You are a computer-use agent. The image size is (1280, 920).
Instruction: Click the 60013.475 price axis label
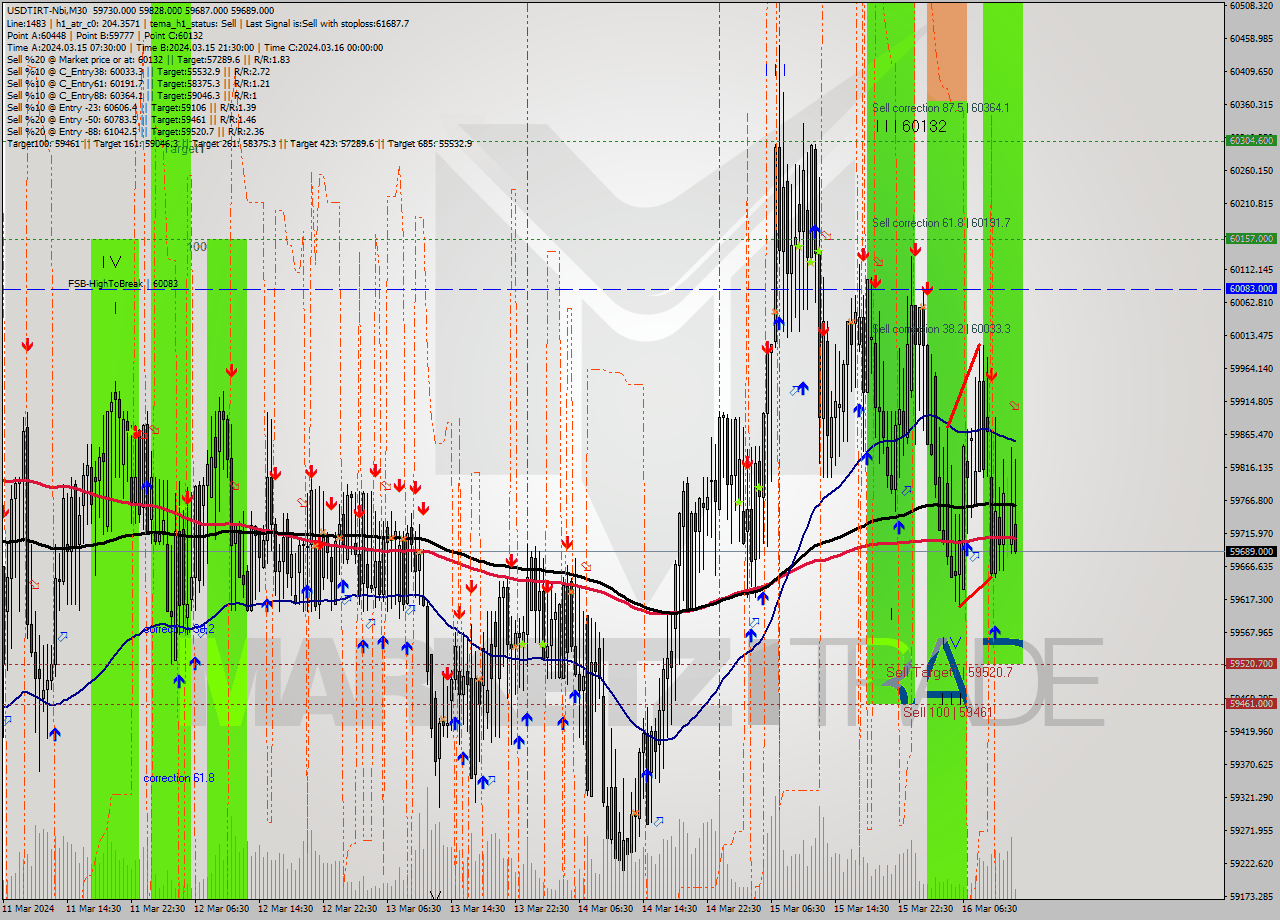click(1251, 335)
